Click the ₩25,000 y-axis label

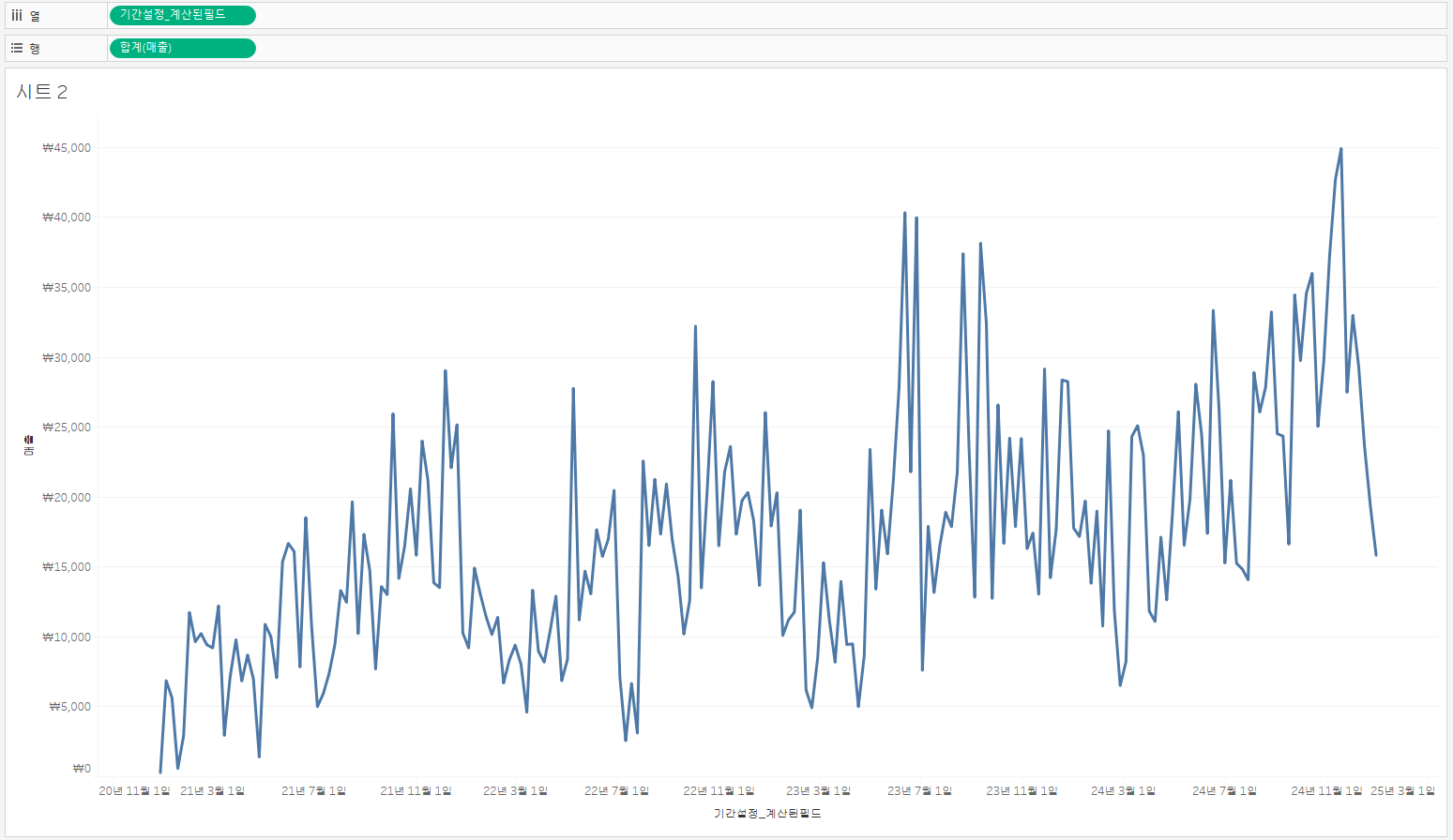point(67,427)
